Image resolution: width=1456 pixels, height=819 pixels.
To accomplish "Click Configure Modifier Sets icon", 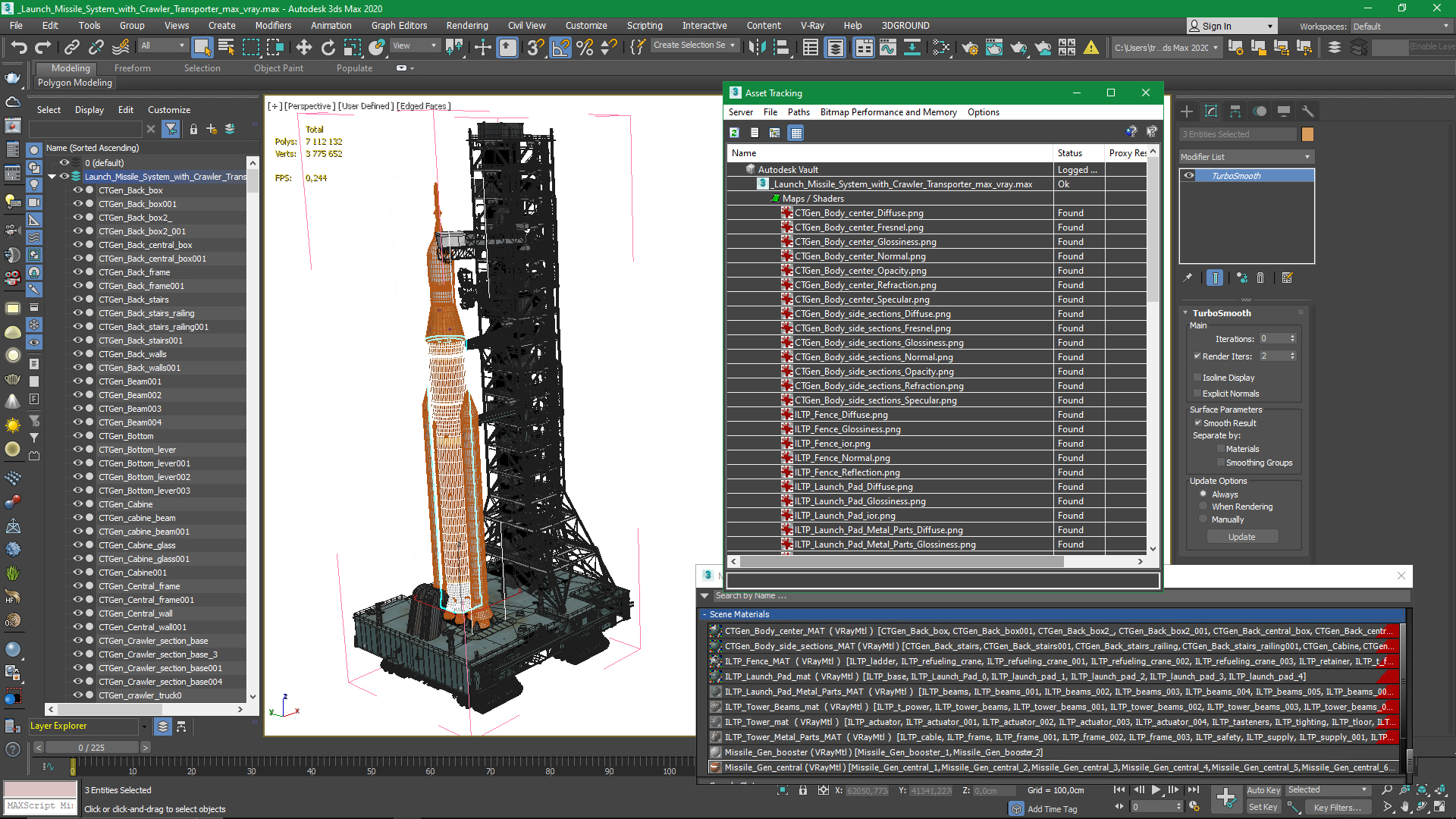I will [x=1287, y=278].
